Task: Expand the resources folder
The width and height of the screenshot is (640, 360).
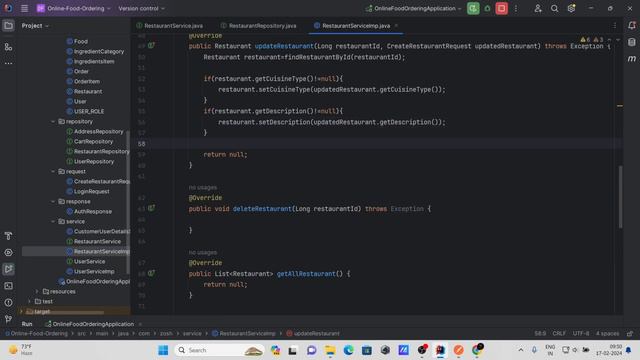Action: click(37, 291)
